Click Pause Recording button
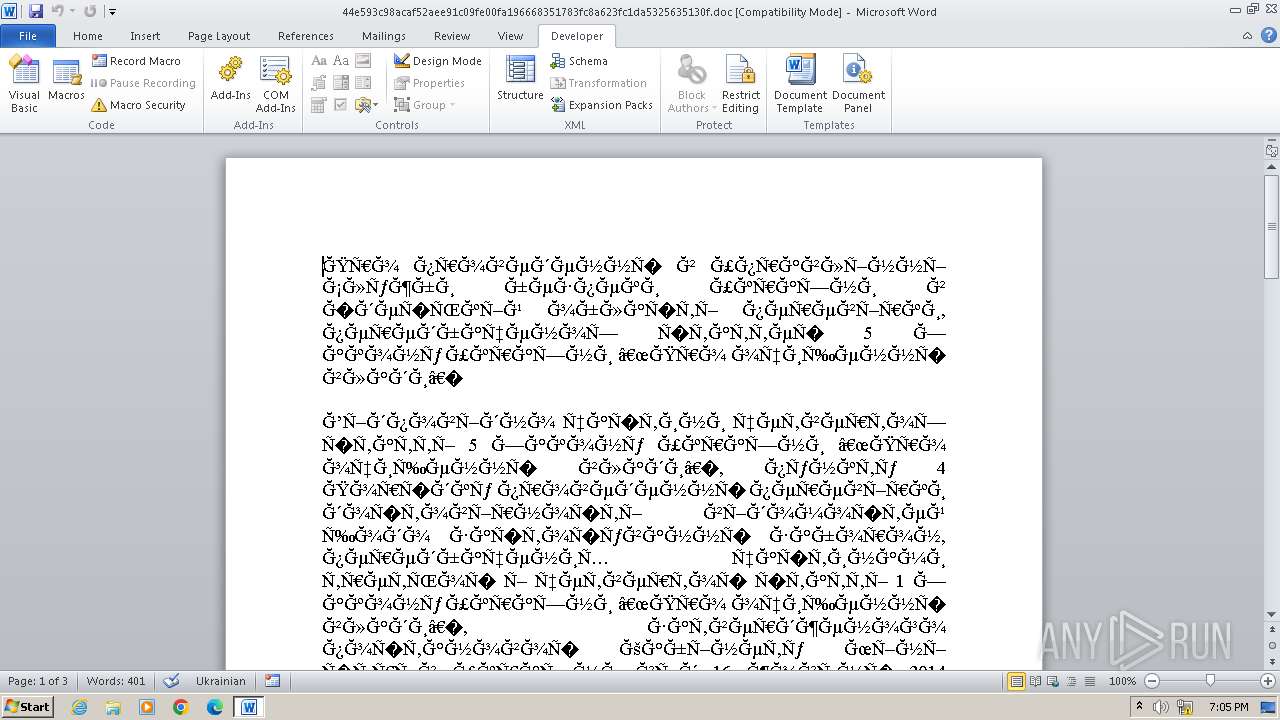This screenshot has width=1280, height=720. 143,83
